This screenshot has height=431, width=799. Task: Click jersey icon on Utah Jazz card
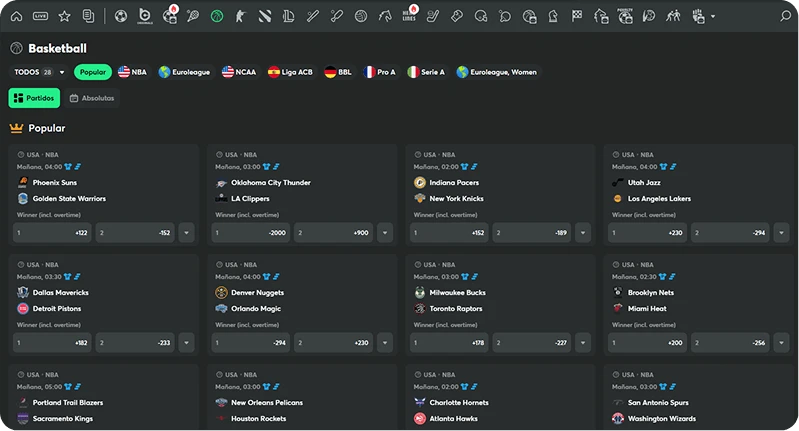tap(663, 167)
